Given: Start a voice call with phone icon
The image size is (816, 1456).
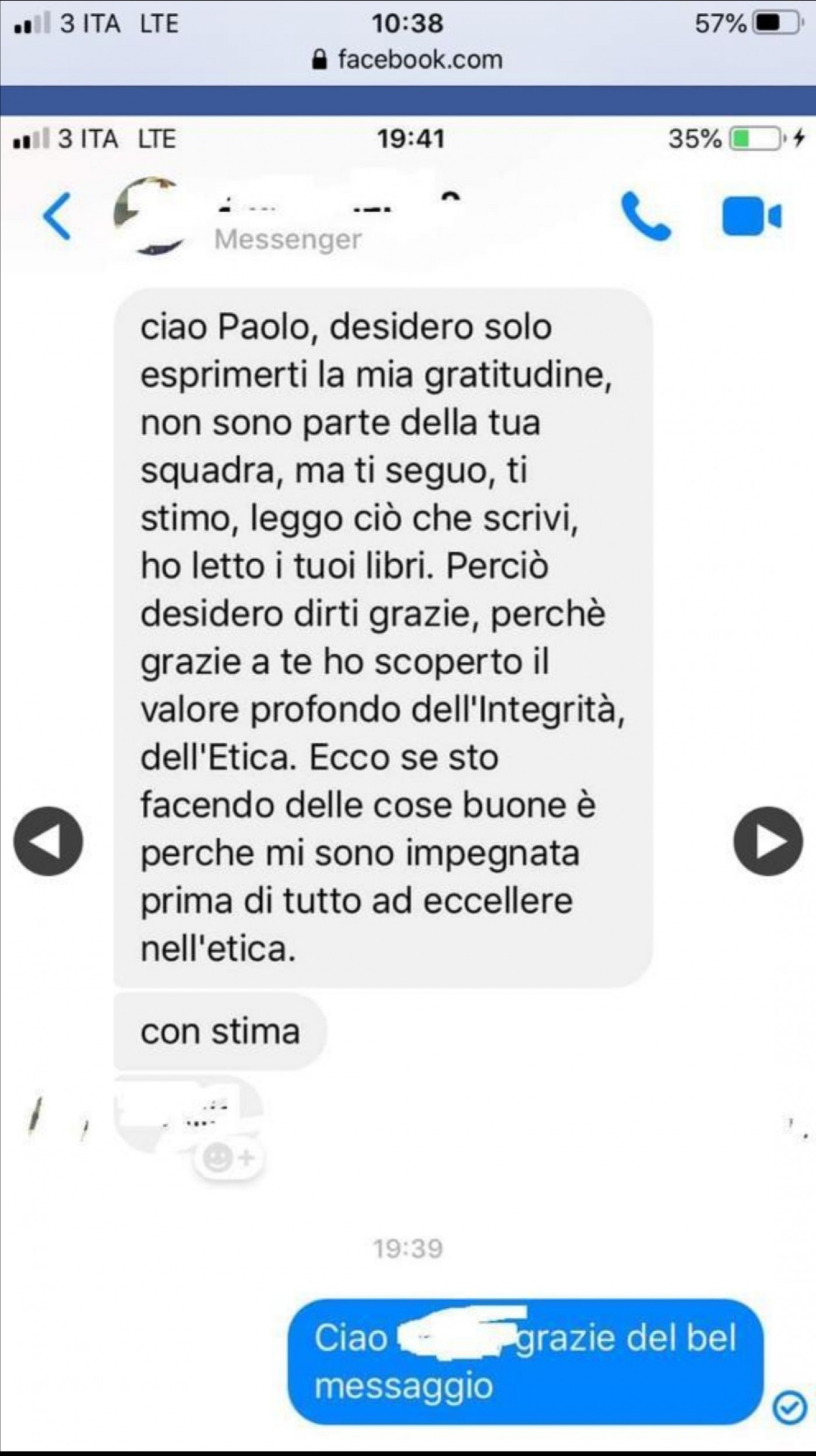Looking at the screenshot, I should point(646,216).
